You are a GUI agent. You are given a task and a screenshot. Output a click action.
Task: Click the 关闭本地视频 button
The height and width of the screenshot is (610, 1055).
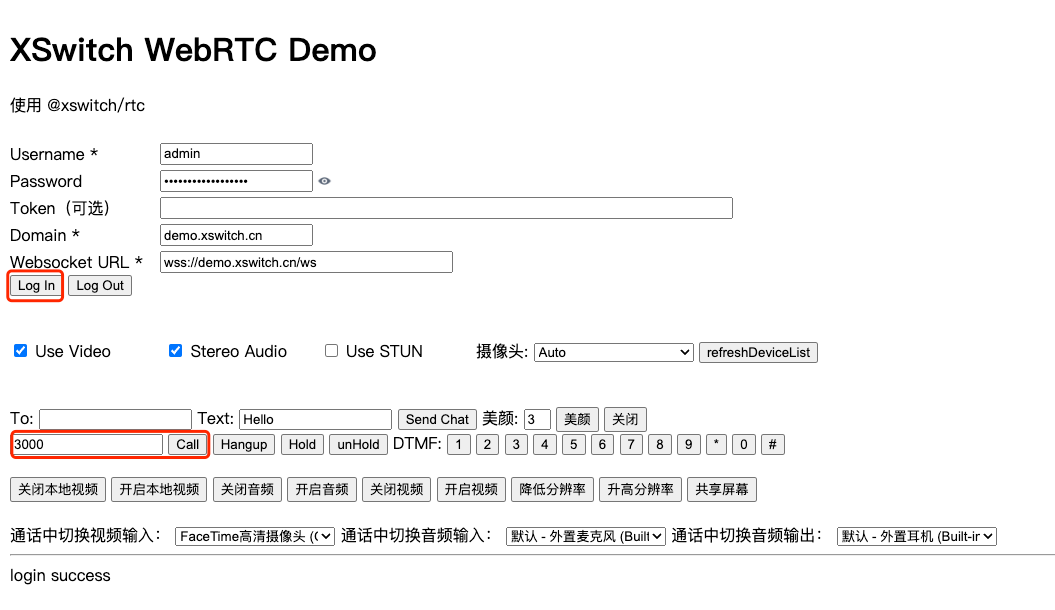[x=58, y=490]
